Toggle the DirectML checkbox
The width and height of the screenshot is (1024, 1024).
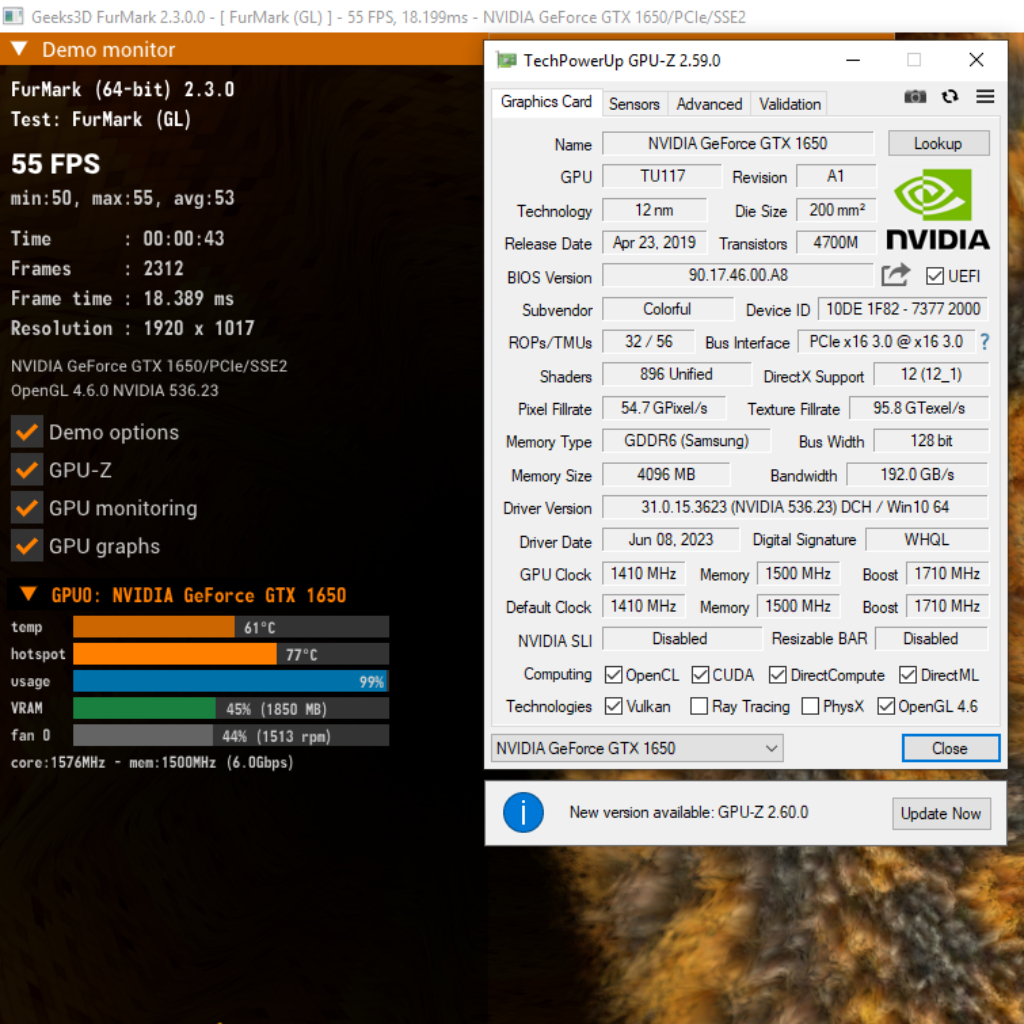point(908,675)
